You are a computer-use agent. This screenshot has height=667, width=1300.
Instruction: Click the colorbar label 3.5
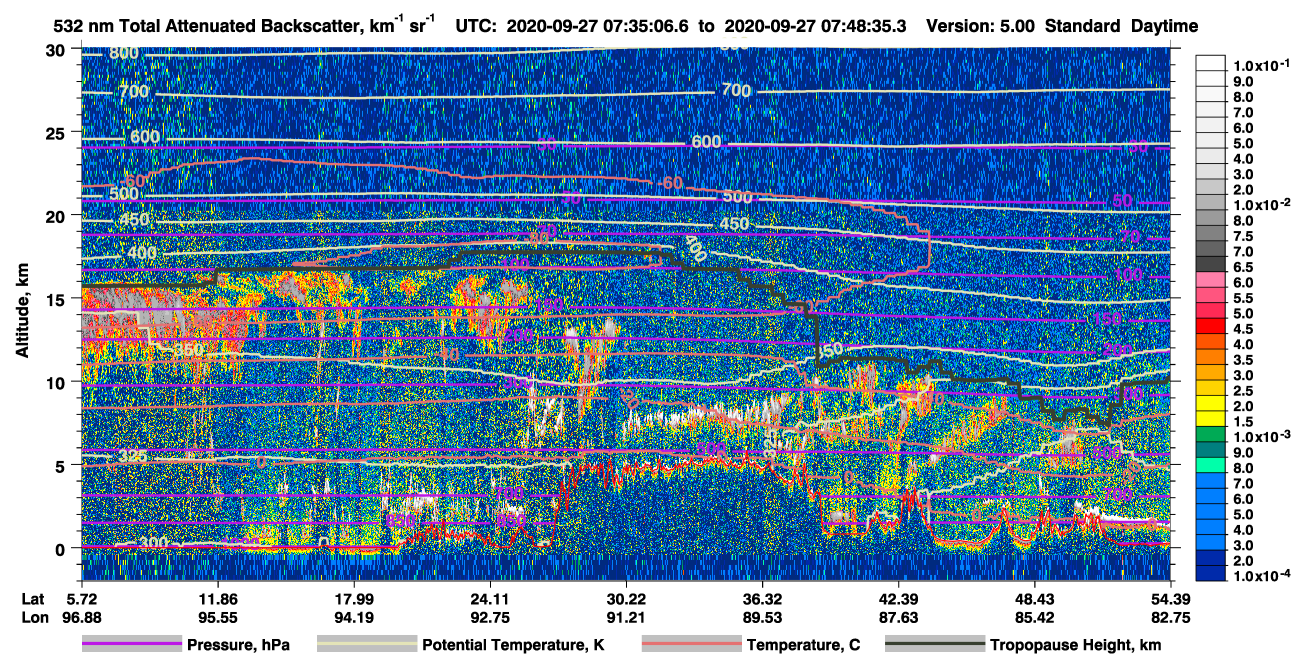point(1245,359)
